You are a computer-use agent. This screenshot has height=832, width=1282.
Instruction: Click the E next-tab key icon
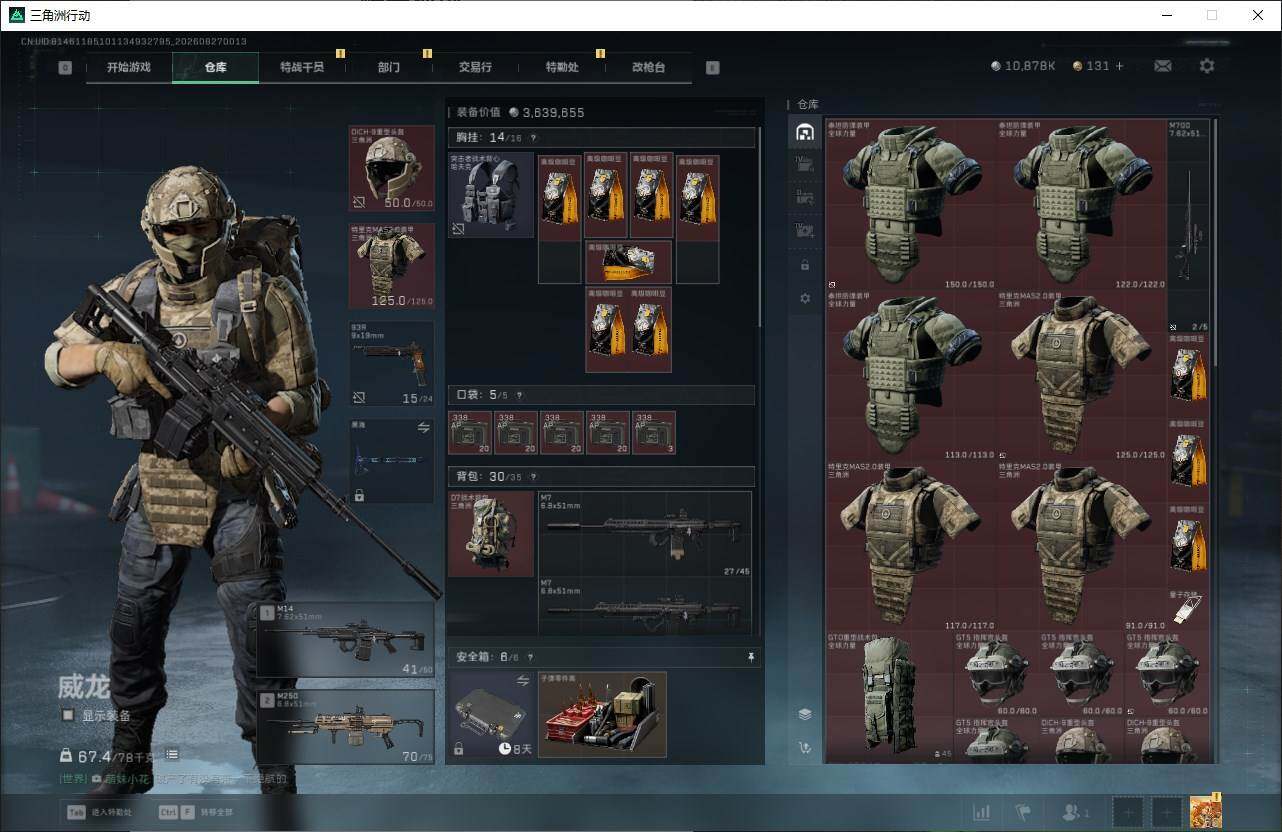(712, 67)
